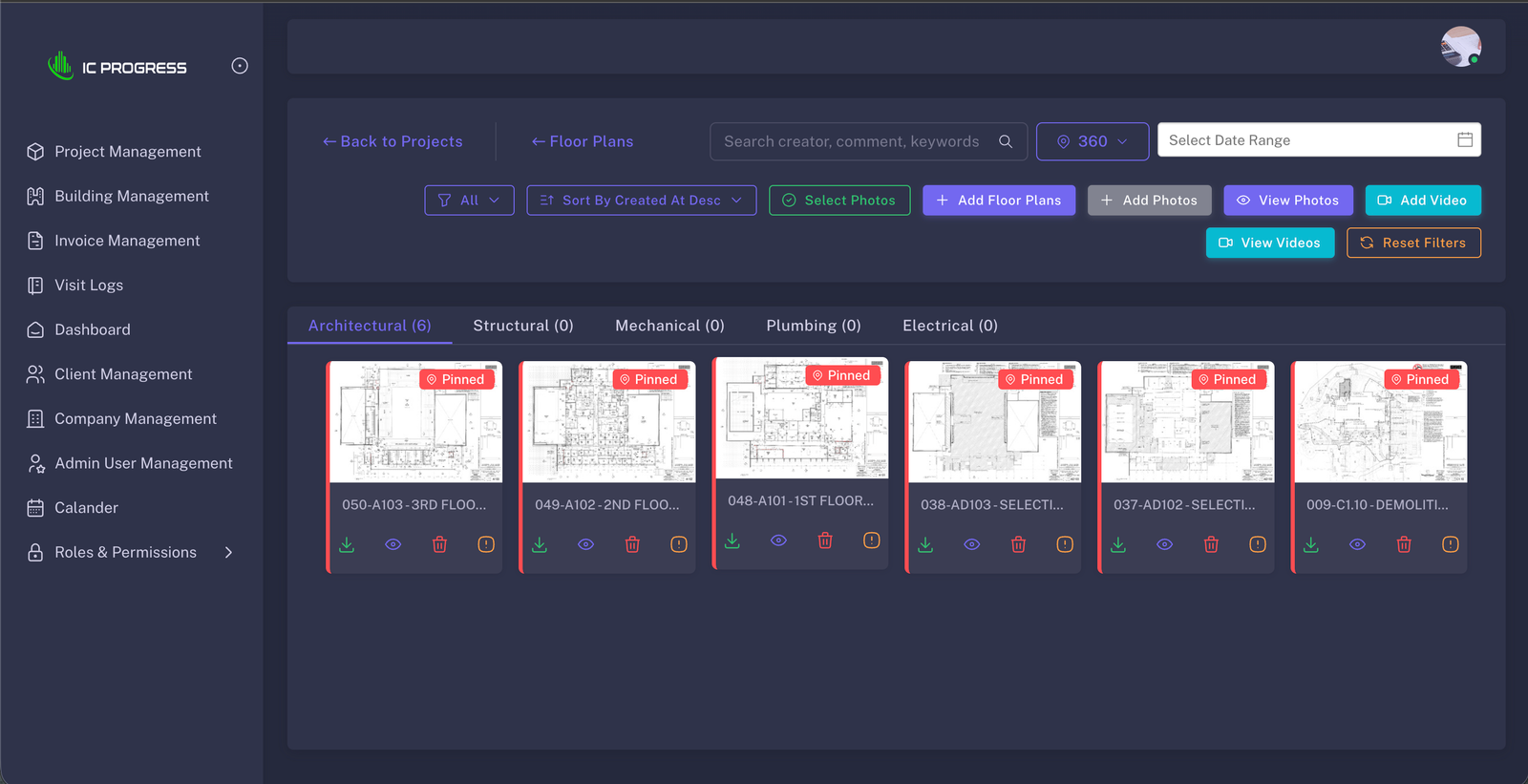Open the calendar icon in date range
This screenshot has width=1528, height=784.
tap(1465, 140)
